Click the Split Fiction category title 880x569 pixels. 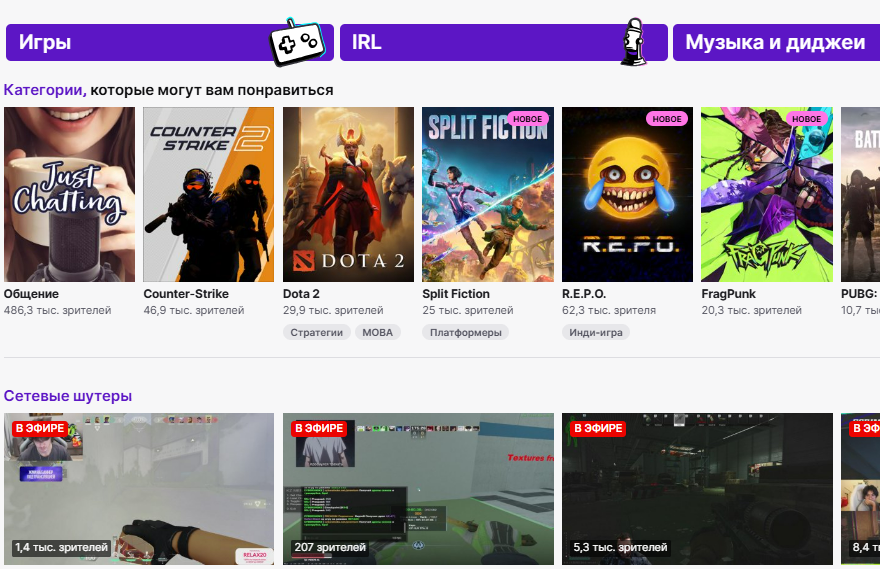pos(456,293)
